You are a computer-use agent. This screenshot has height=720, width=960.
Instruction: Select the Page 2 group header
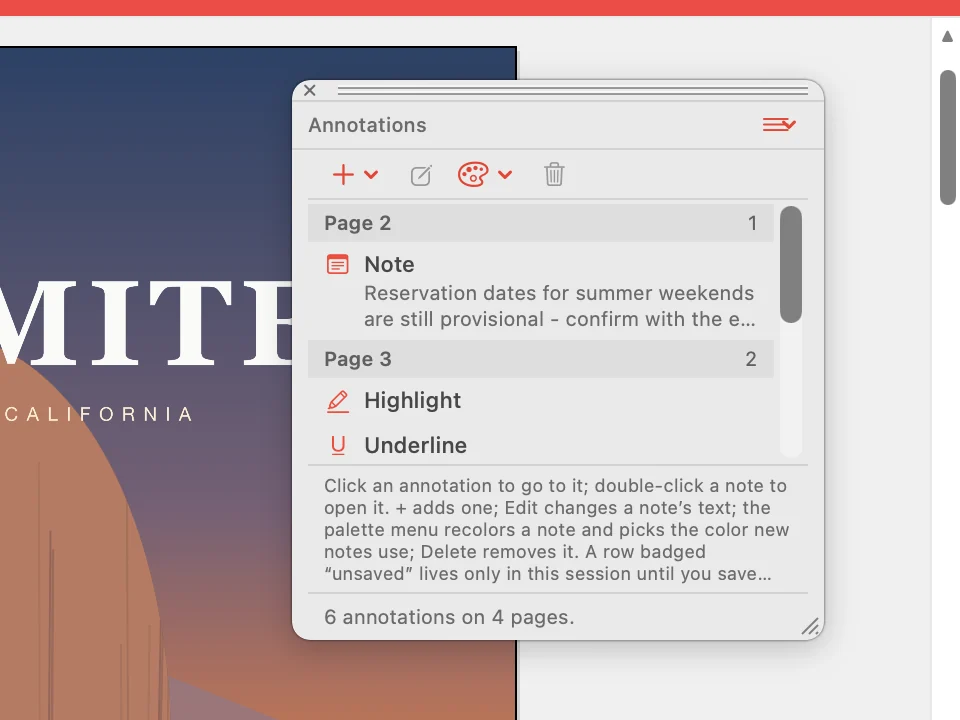541,223
